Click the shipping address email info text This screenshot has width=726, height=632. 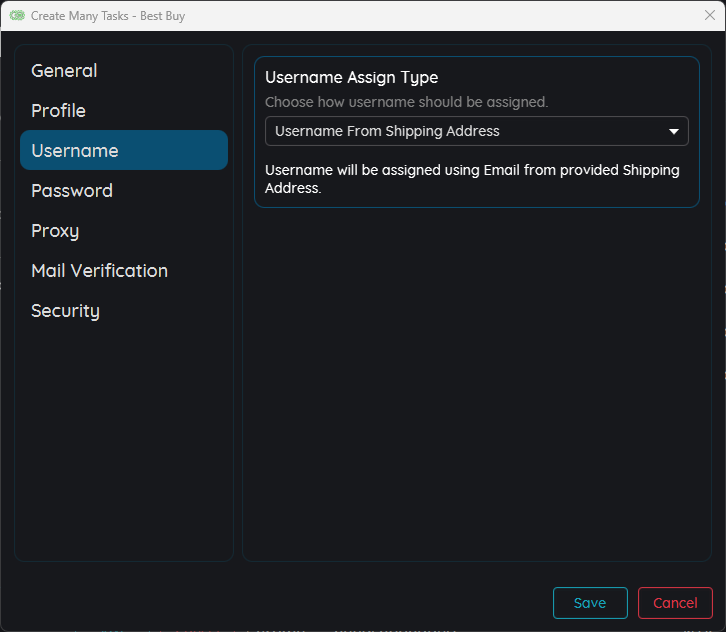point(472,178)
